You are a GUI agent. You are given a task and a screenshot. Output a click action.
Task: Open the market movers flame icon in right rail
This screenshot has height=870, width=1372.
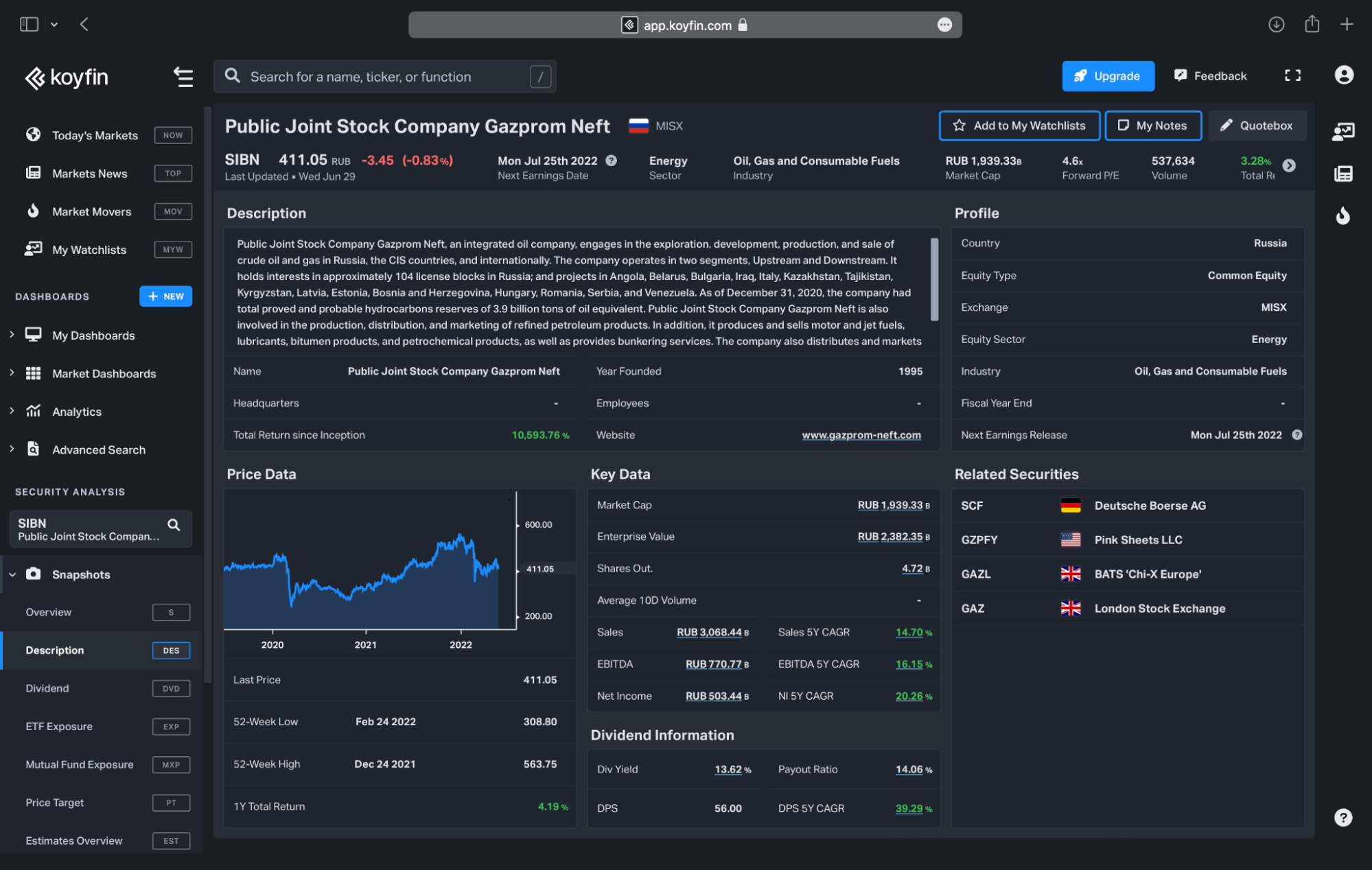click(1343, 216)
